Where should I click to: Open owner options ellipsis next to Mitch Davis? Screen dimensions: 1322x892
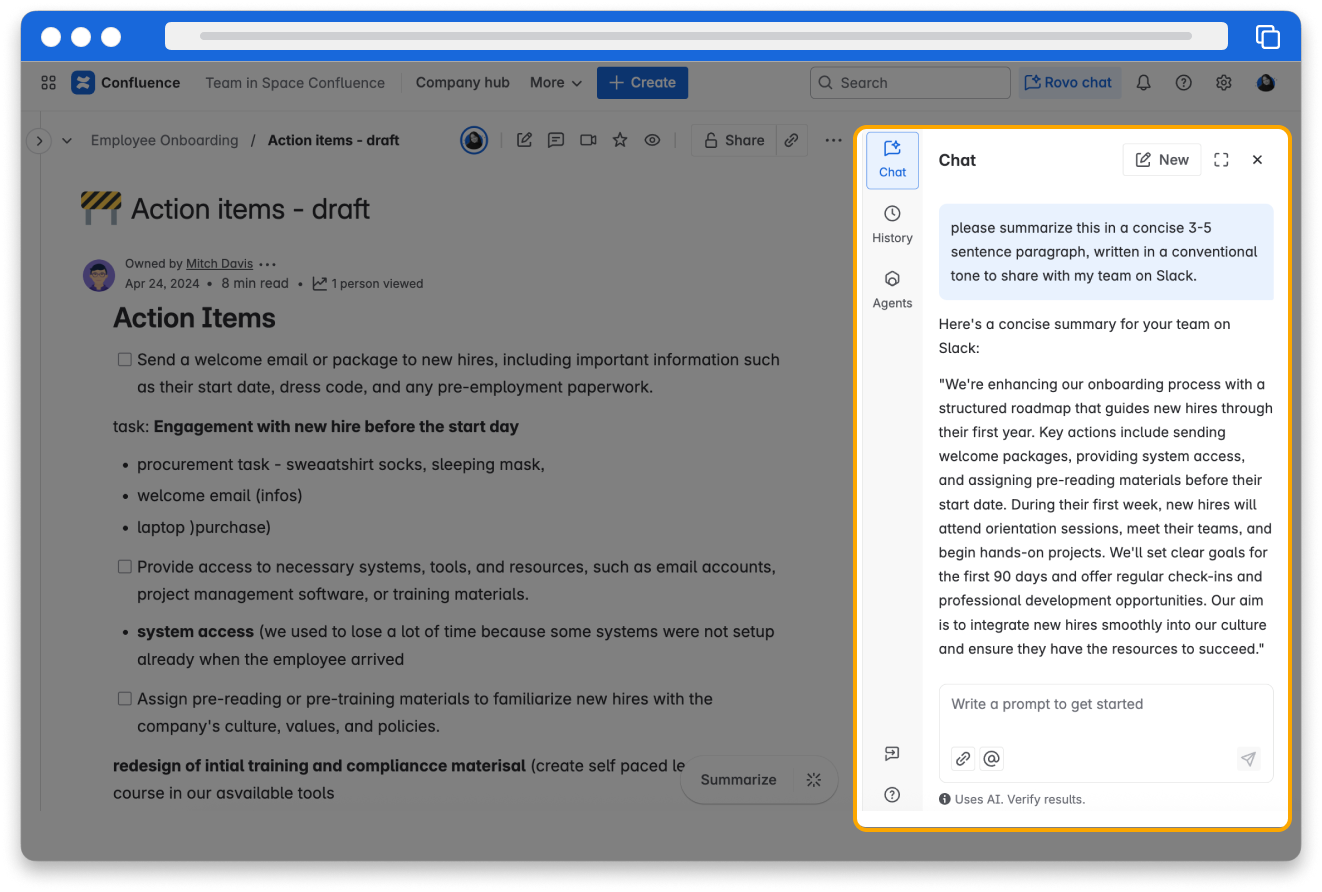coord(267,264)
